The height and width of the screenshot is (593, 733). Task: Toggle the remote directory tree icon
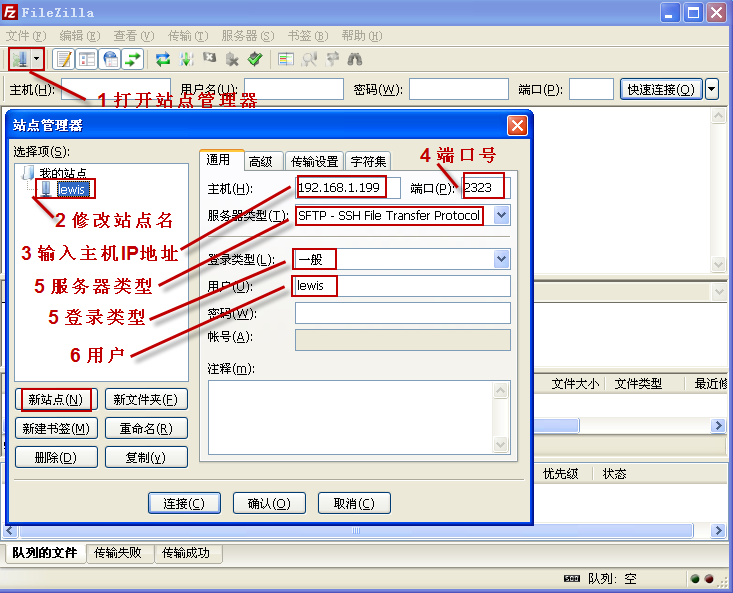(110, 59)
